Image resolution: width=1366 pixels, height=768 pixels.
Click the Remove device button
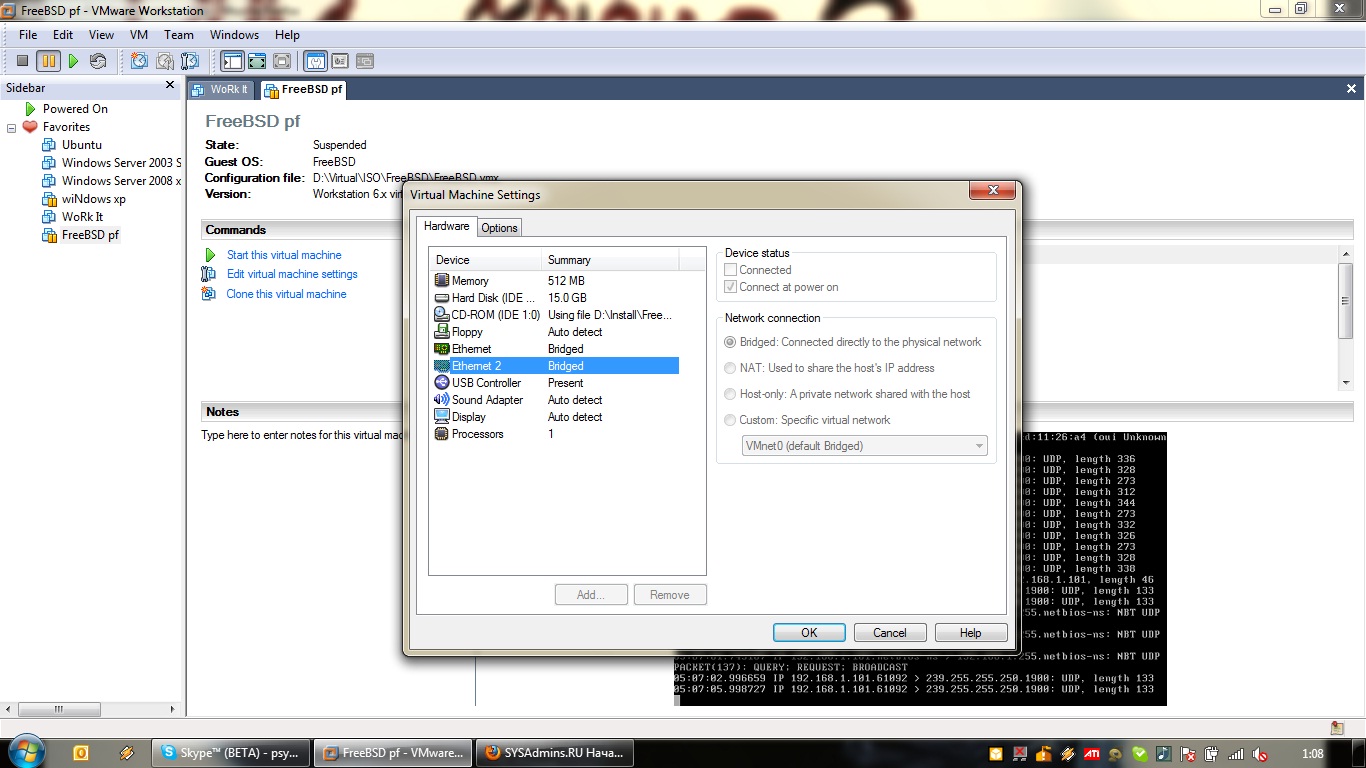click(x=670, y=595)
